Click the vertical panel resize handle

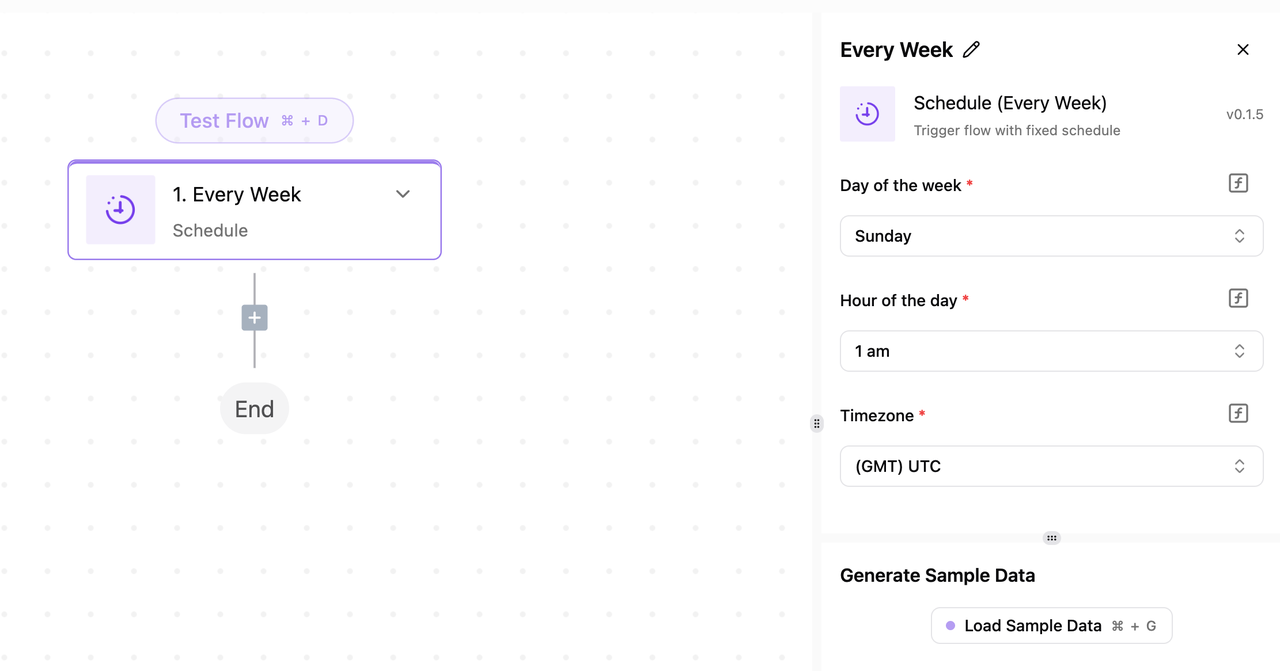coord(816,424)
